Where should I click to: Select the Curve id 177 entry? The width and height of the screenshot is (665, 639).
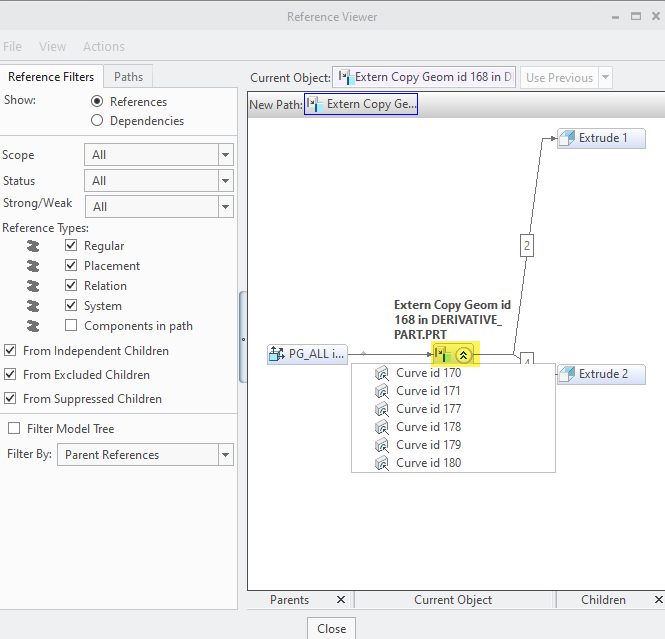click(428, 409)
